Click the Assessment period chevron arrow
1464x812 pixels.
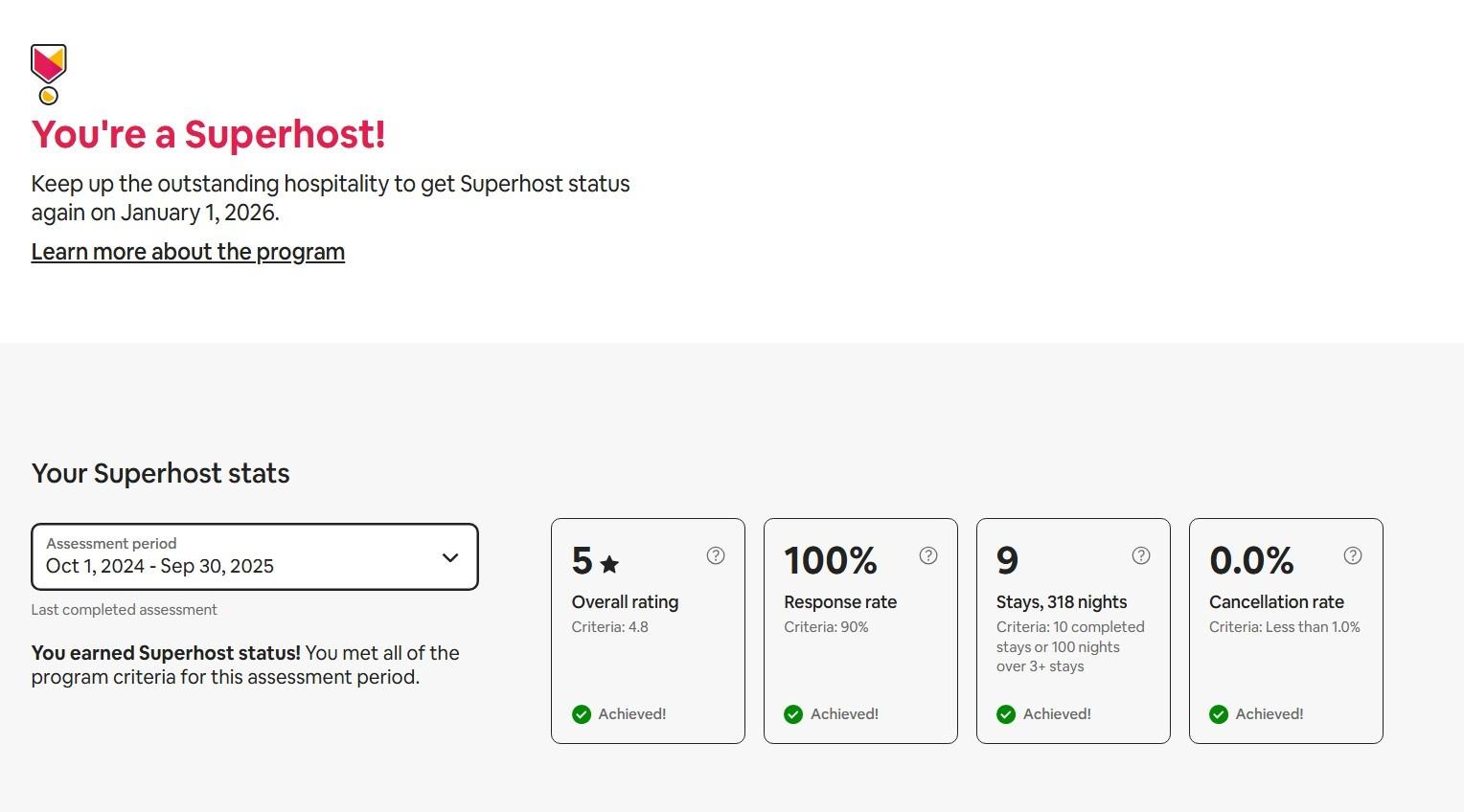point(450,557)
